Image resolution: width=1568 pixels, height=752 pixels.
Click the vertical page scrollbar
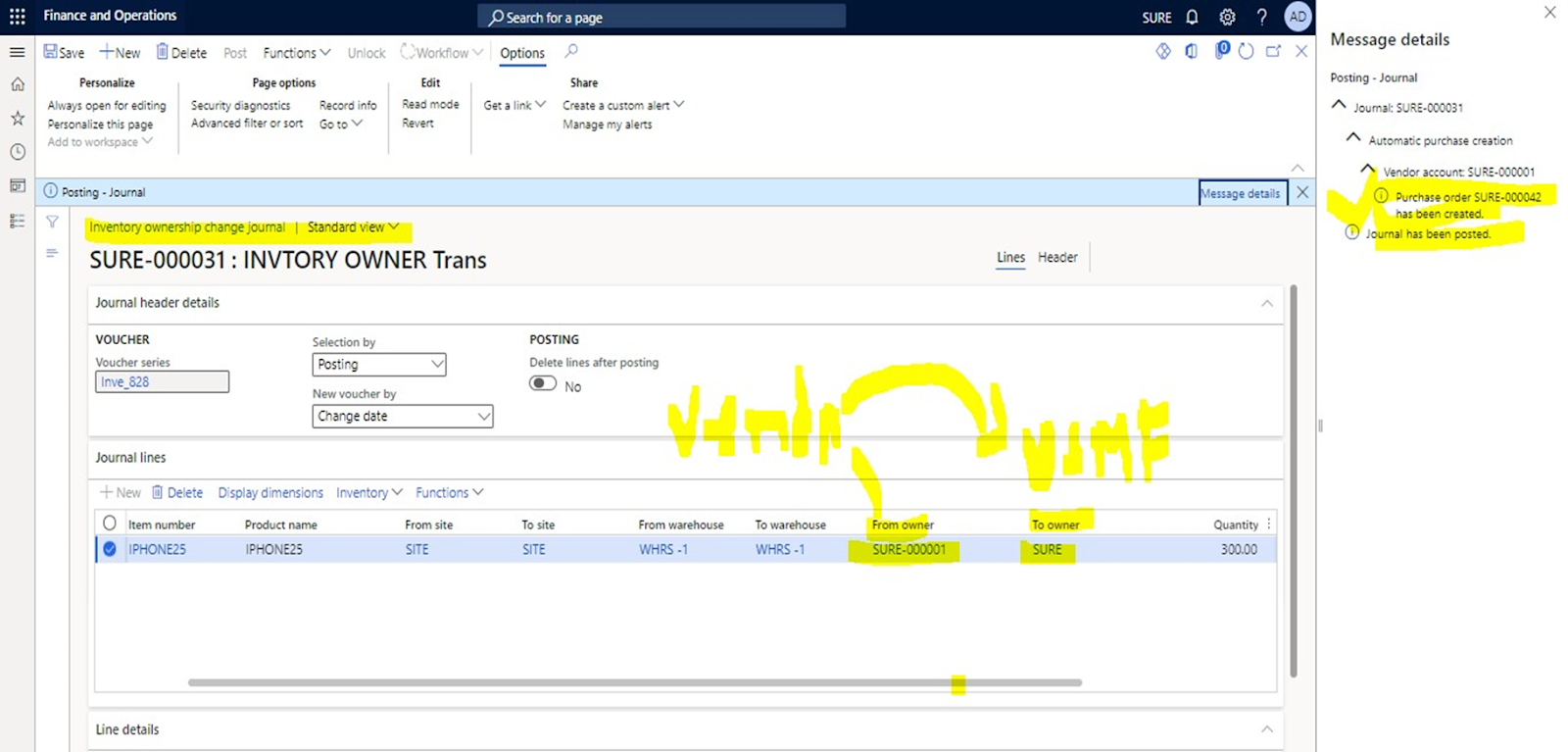click(1294, 480)
